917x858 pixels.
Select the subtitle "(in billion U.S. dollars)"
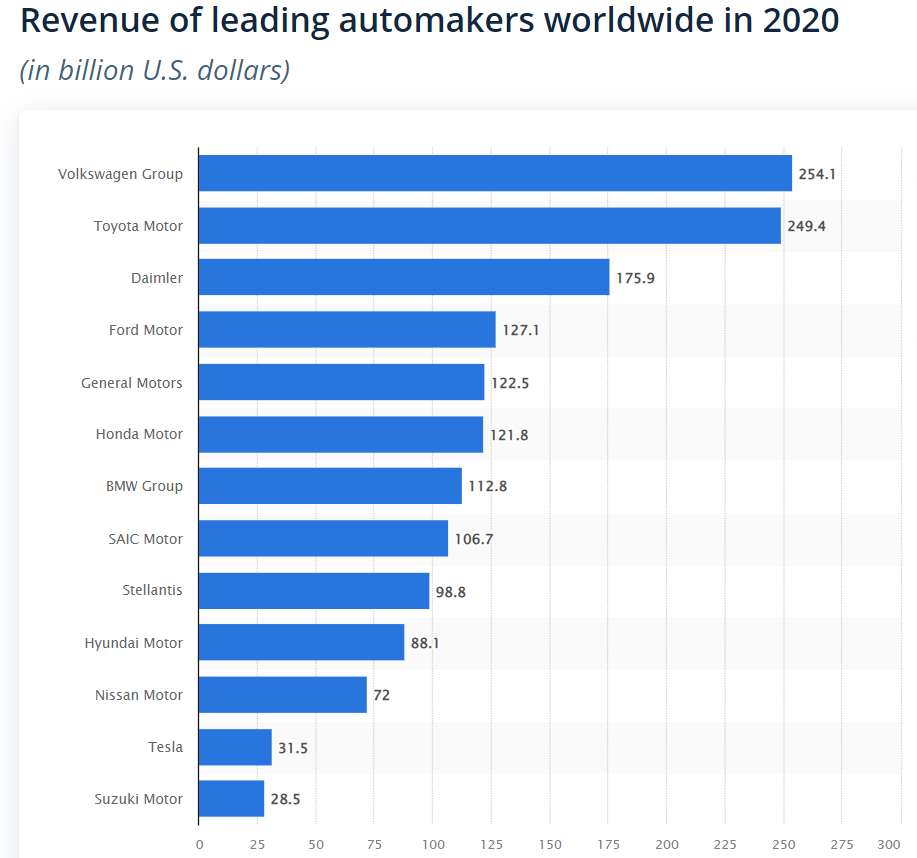click(155, 71)
